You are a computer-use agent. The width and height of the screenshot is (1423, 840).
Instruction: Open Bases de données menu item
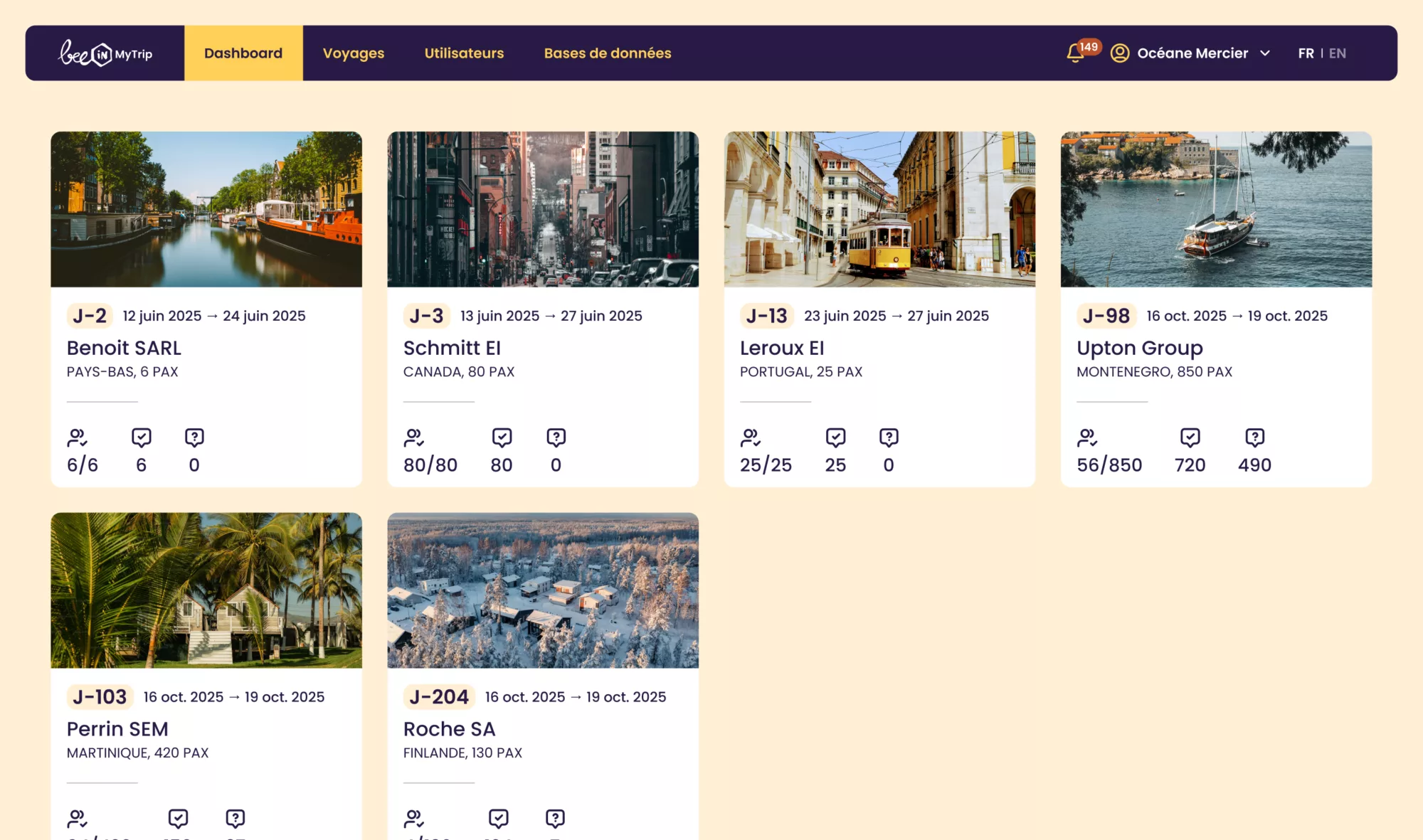(607, 53)
